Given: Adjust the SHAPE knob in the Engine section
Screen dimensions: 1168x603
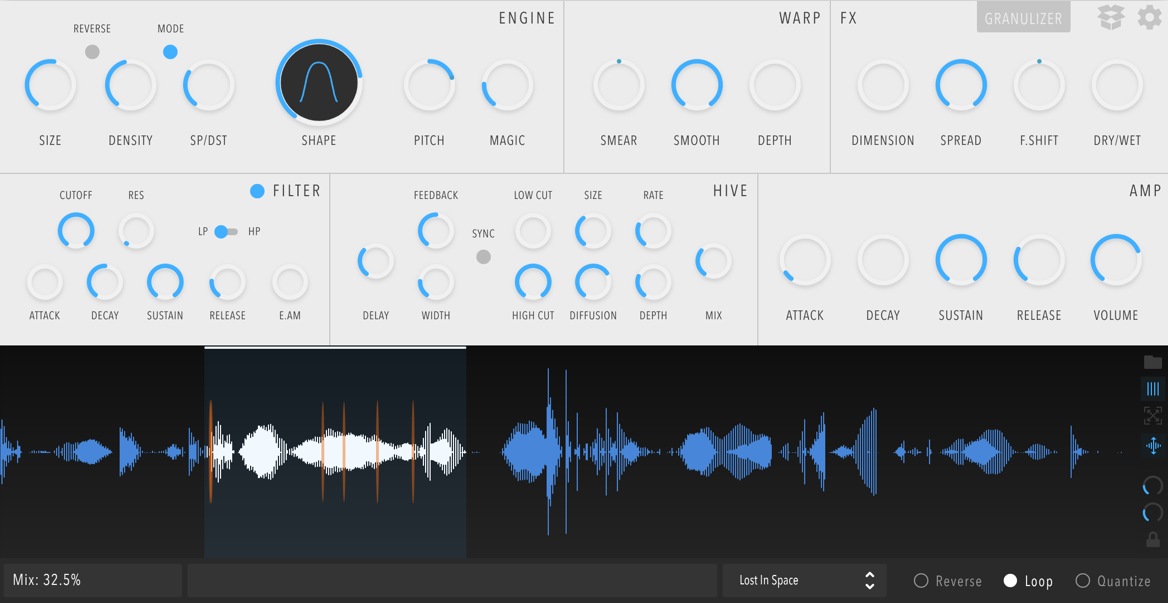Looking at the screenshot, I should pos(318,84).
